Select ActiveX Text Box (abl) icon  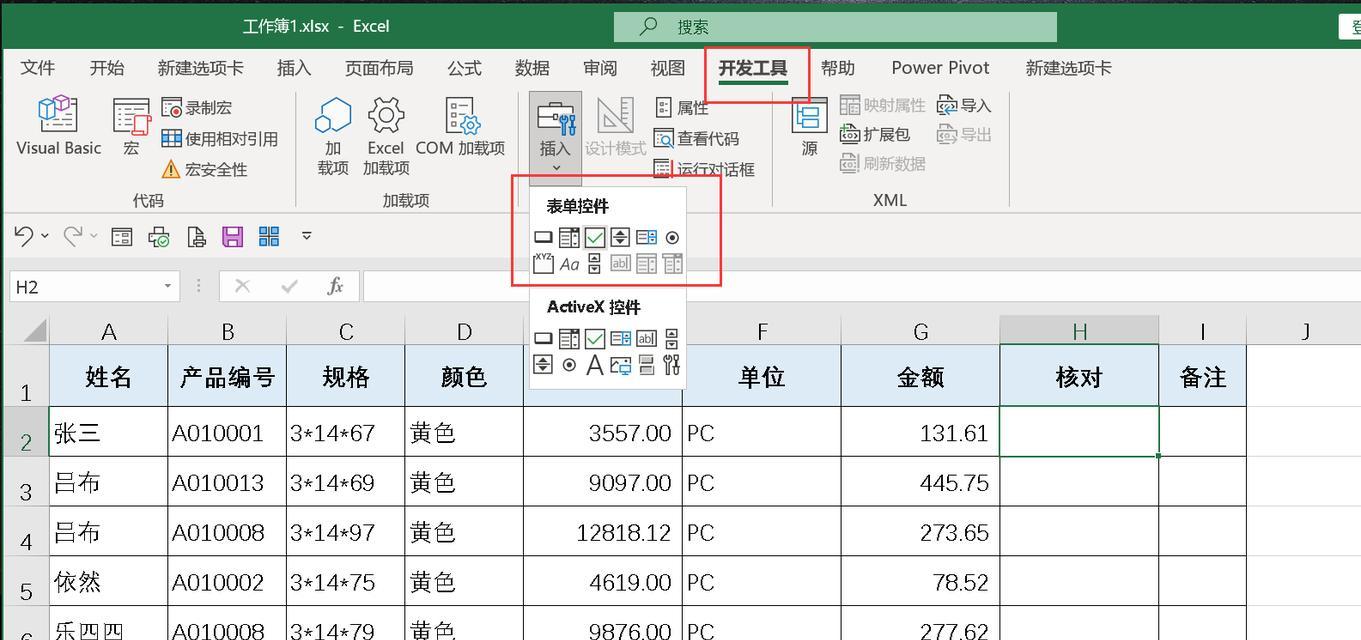click(x=646, y=338)
